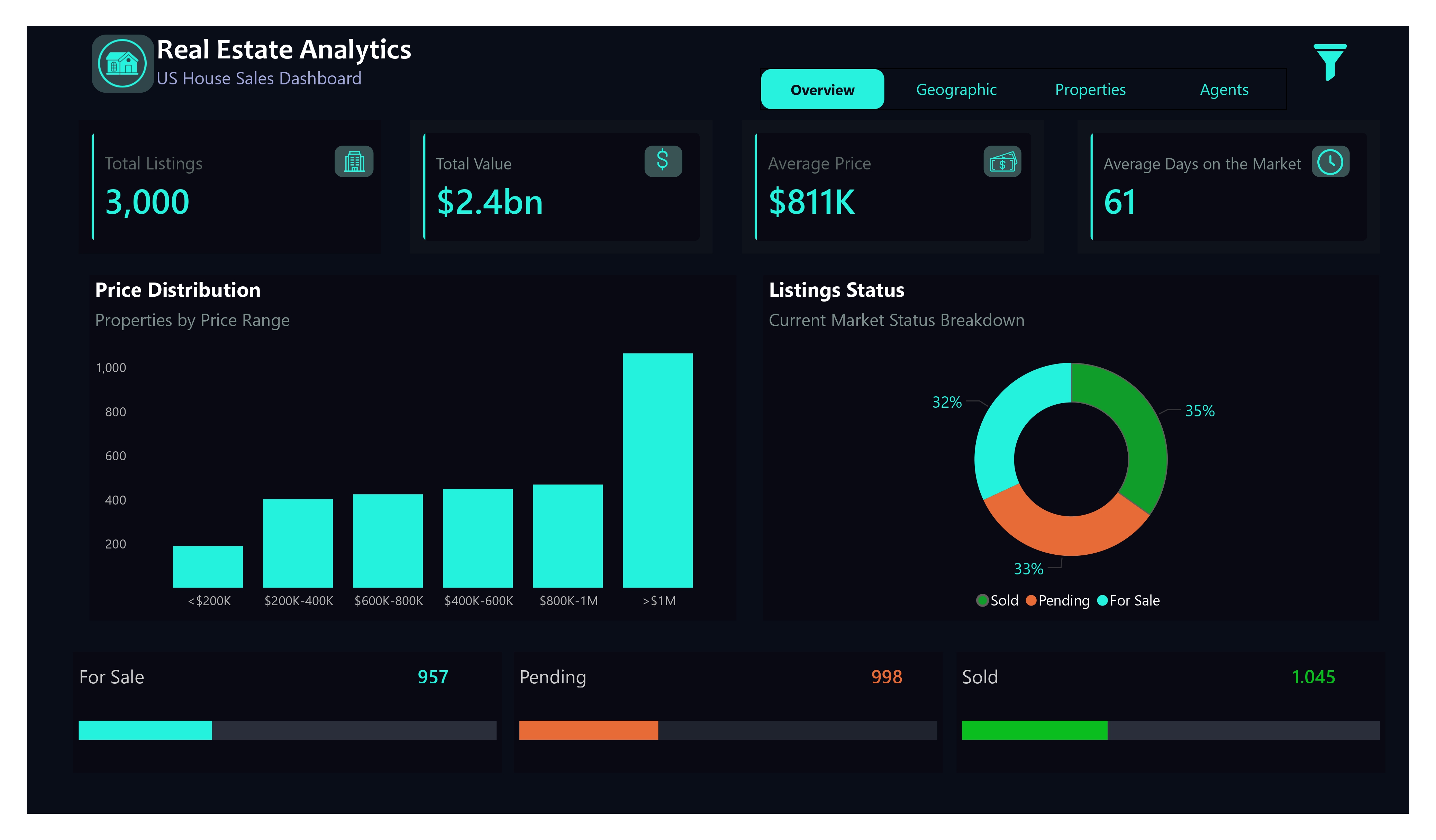Click the Pending count value 998
Screen dimensions: 1436x840
pos(886,677)
